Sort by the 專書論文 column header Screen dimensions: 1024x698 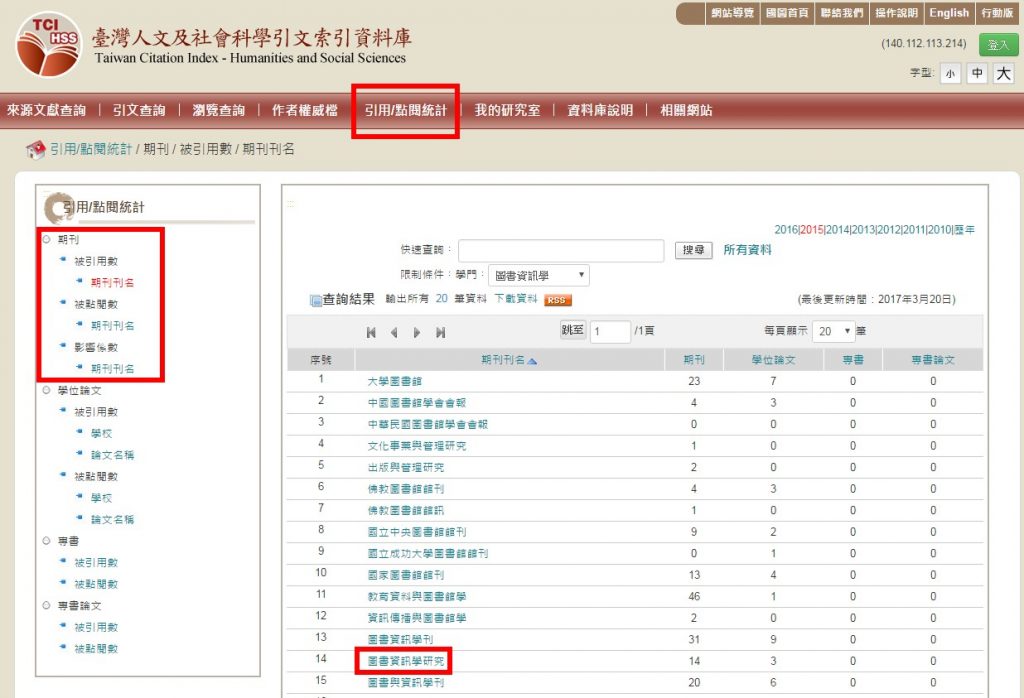[933, 360]
